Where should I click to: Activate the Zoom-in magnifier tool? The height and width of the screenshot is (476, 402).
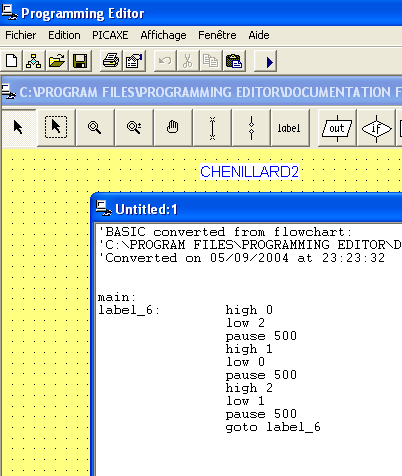tap(134, 127)
